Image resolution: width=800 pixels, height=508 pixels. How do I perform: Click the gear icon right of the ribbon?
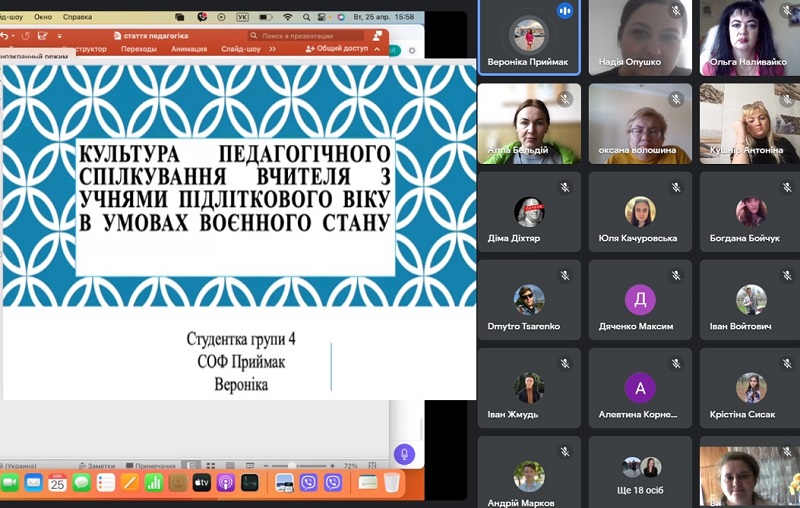click(x=412, y=50)
